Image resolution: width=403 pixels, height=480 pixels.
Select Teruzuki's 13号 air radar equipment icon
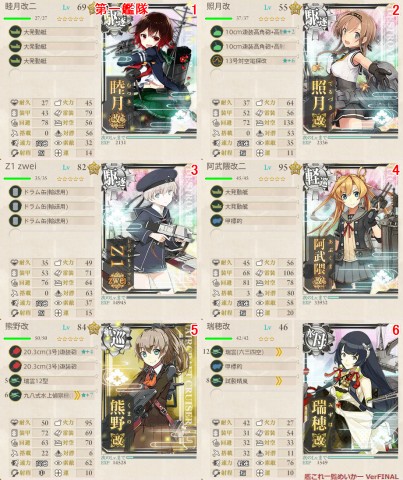(217, 61)
